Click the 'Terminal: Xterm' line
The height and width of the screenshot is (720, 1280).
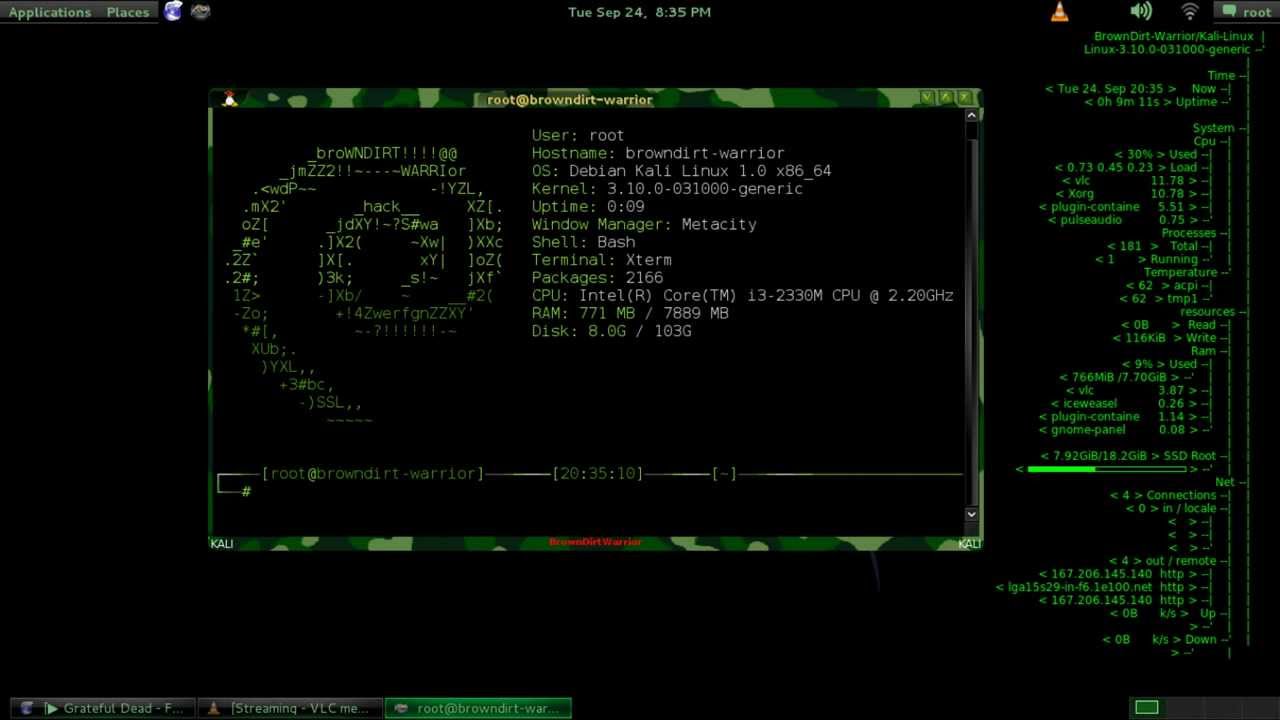click(x=601, y=260)
